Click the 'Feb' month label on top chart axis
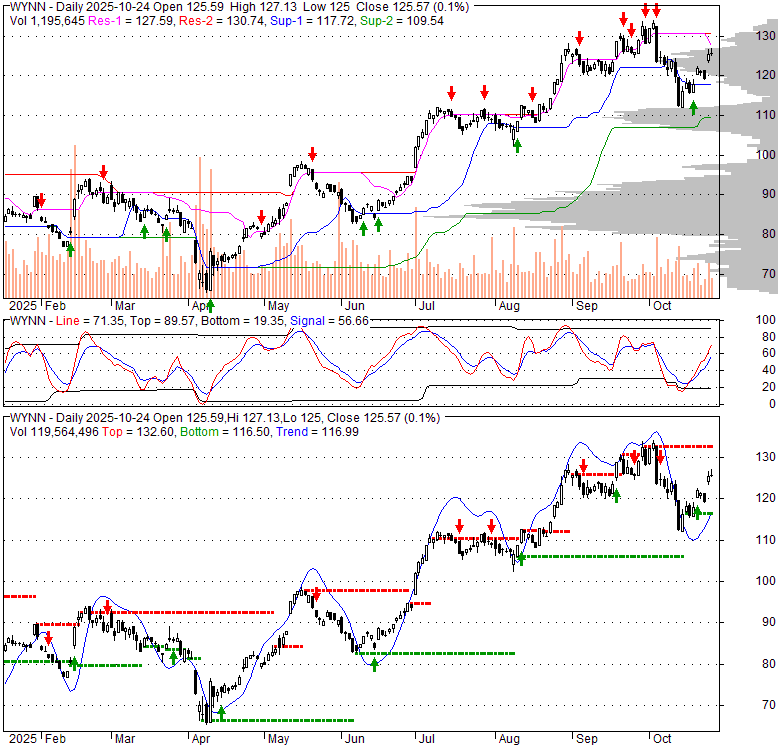The width and height of the screenshot is (780, 745). pos(55,305)
